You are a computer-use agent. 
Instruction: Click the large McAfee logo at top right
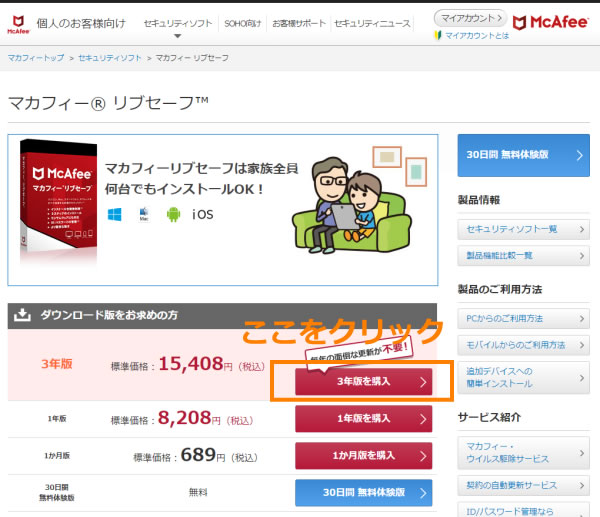point(550,23)
